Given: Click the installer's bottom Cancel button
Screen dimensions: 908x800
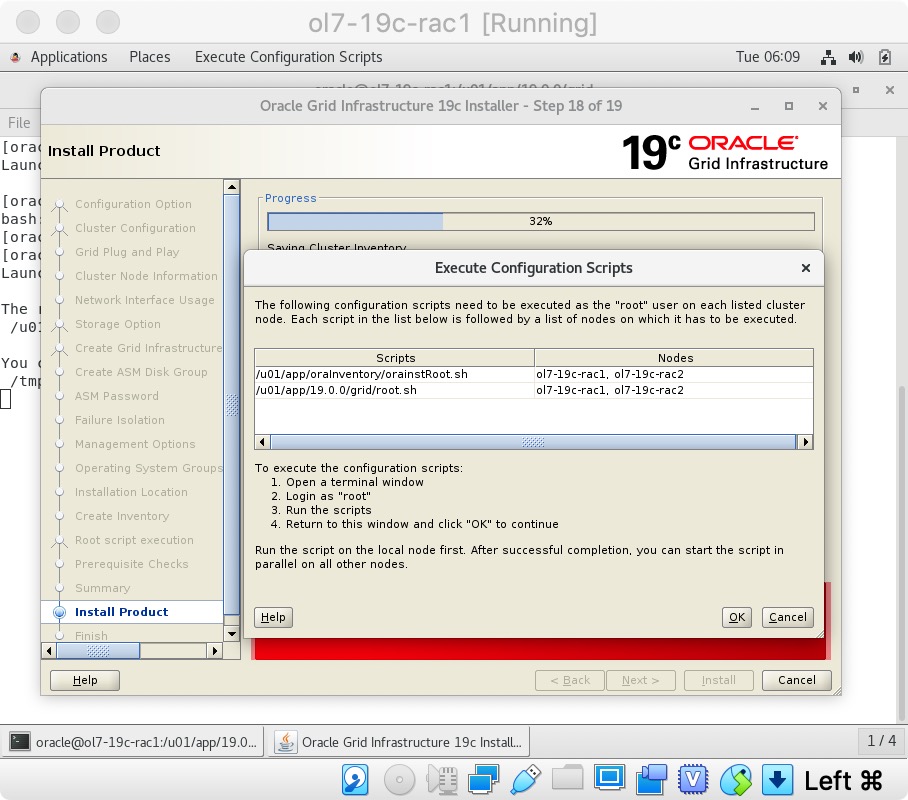Looking at the screenshot, I should coord(796,680).
